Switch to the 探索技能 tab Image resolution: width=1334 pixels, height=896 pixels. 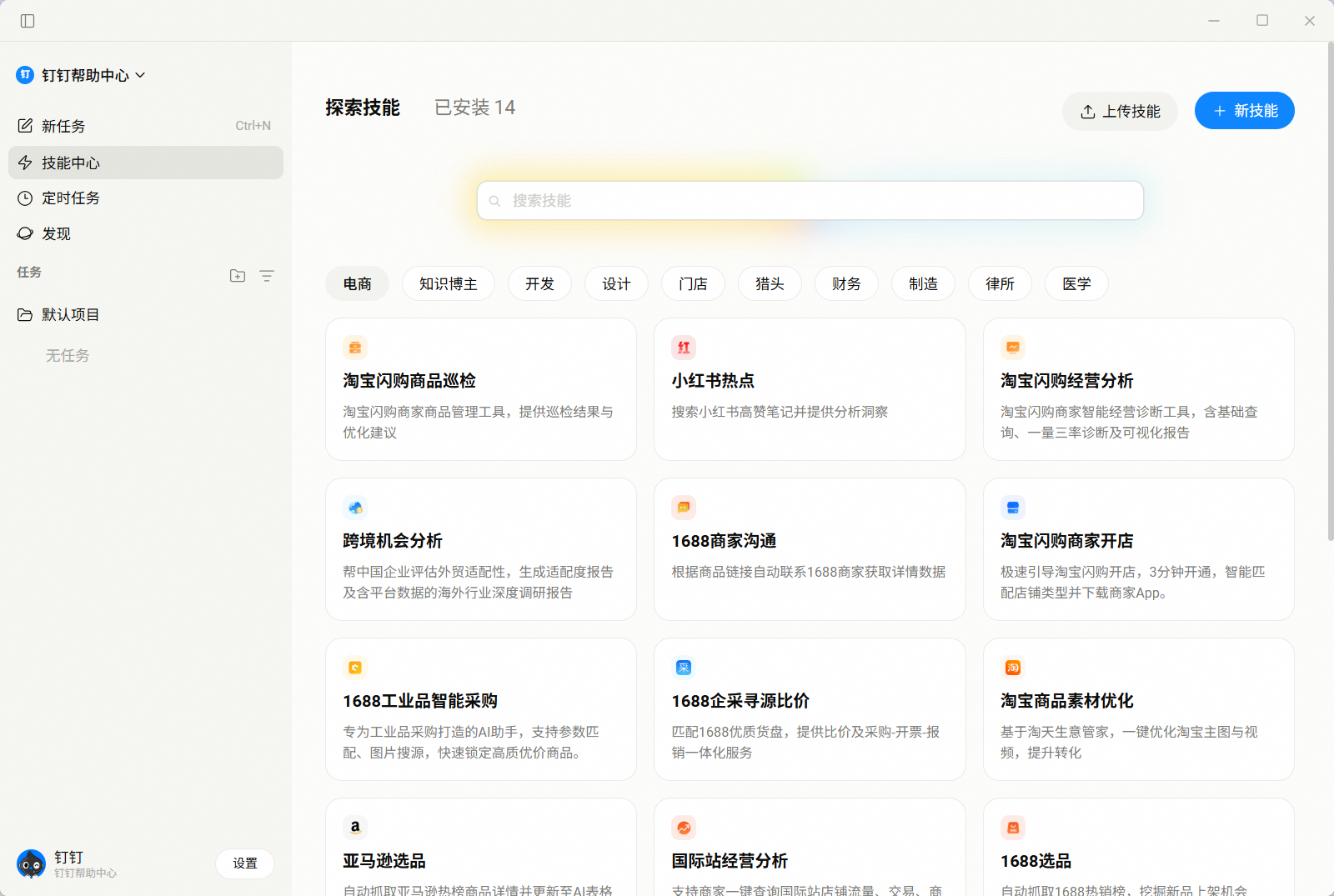[363, 108]
